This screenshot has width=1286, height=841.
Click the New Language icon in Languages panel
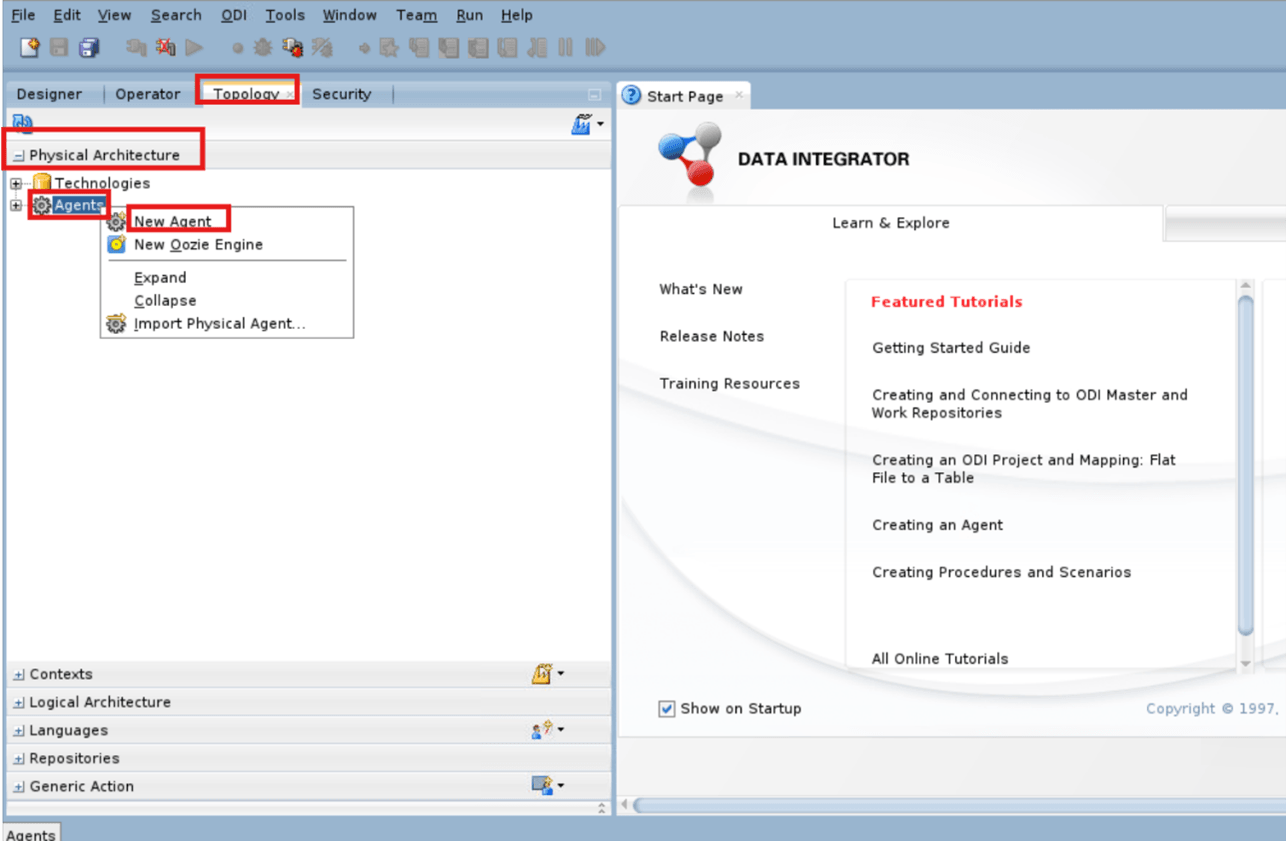coord(542,729)
